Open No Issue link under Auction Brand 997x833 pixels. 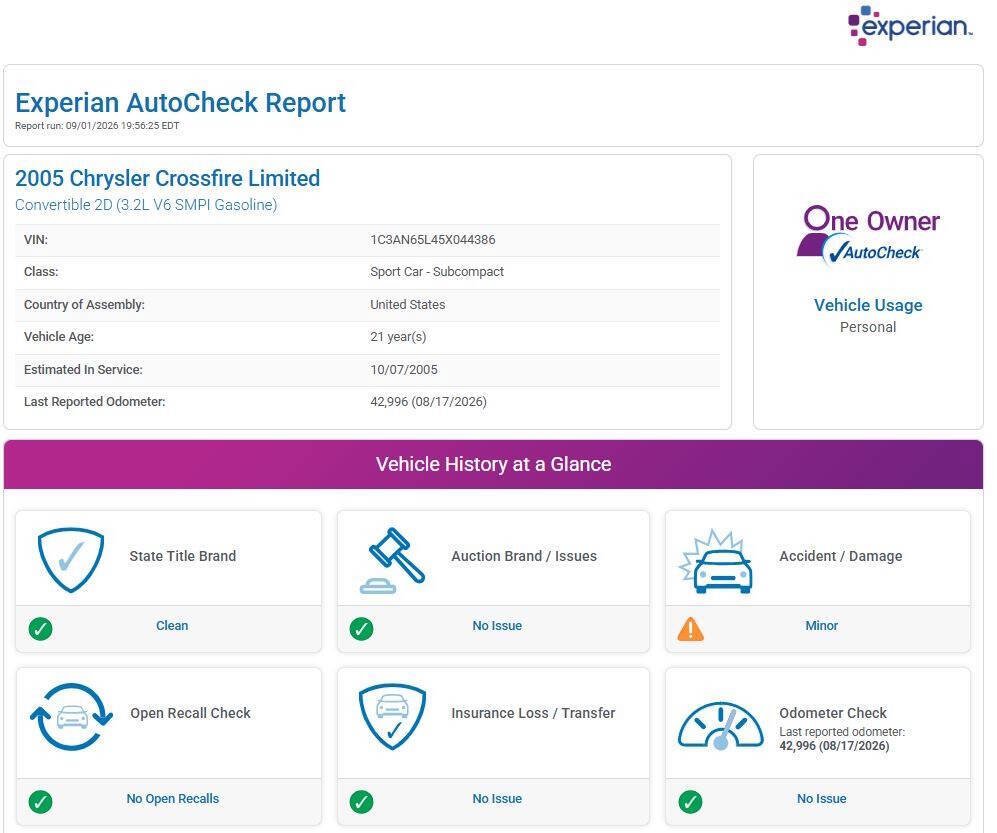pyautogui.click(x=497, y=626)
